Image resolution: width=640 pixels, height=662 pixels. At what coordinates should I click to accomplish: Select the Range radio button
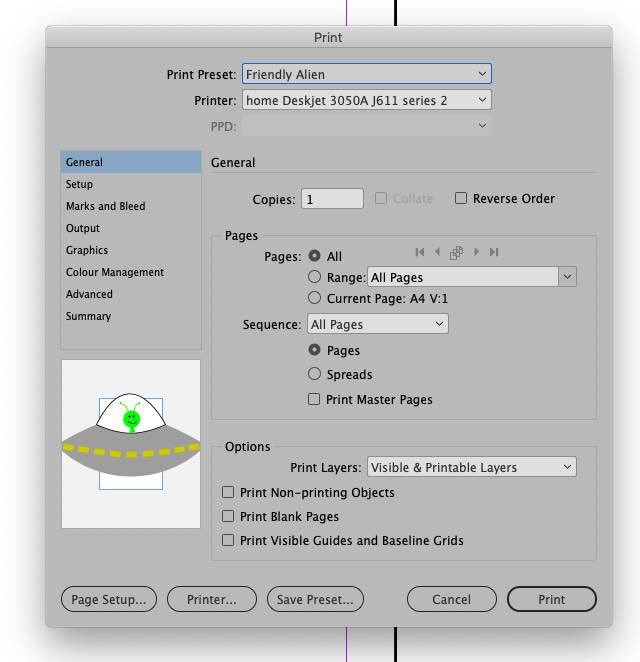pyautogui.click(x=314, y=277)
